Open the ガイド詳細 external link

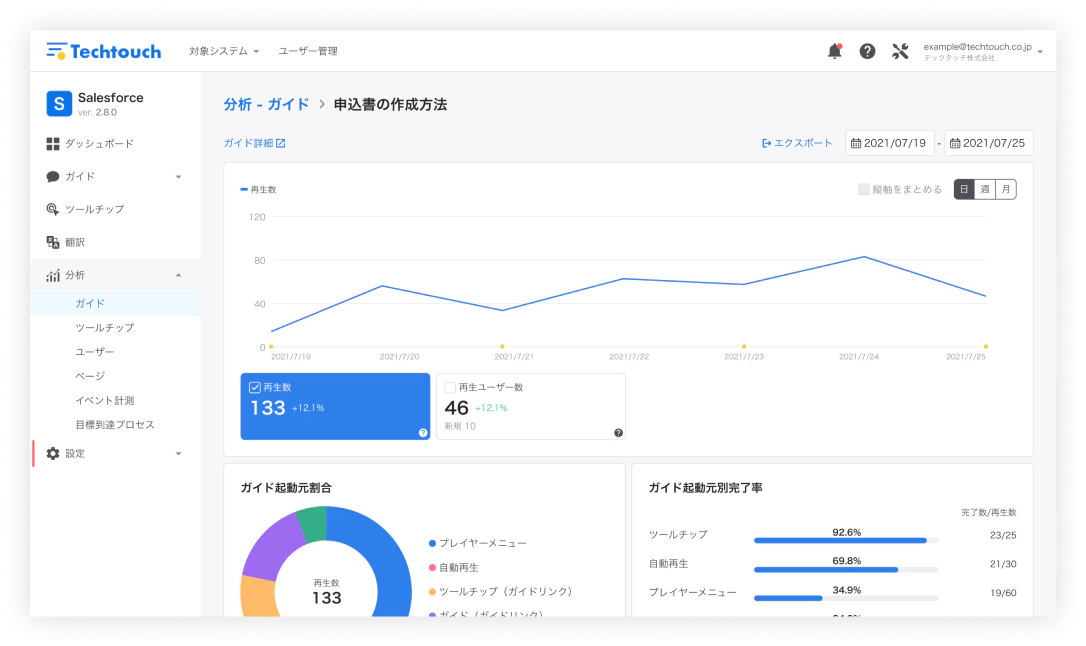(x=254, y=143)
